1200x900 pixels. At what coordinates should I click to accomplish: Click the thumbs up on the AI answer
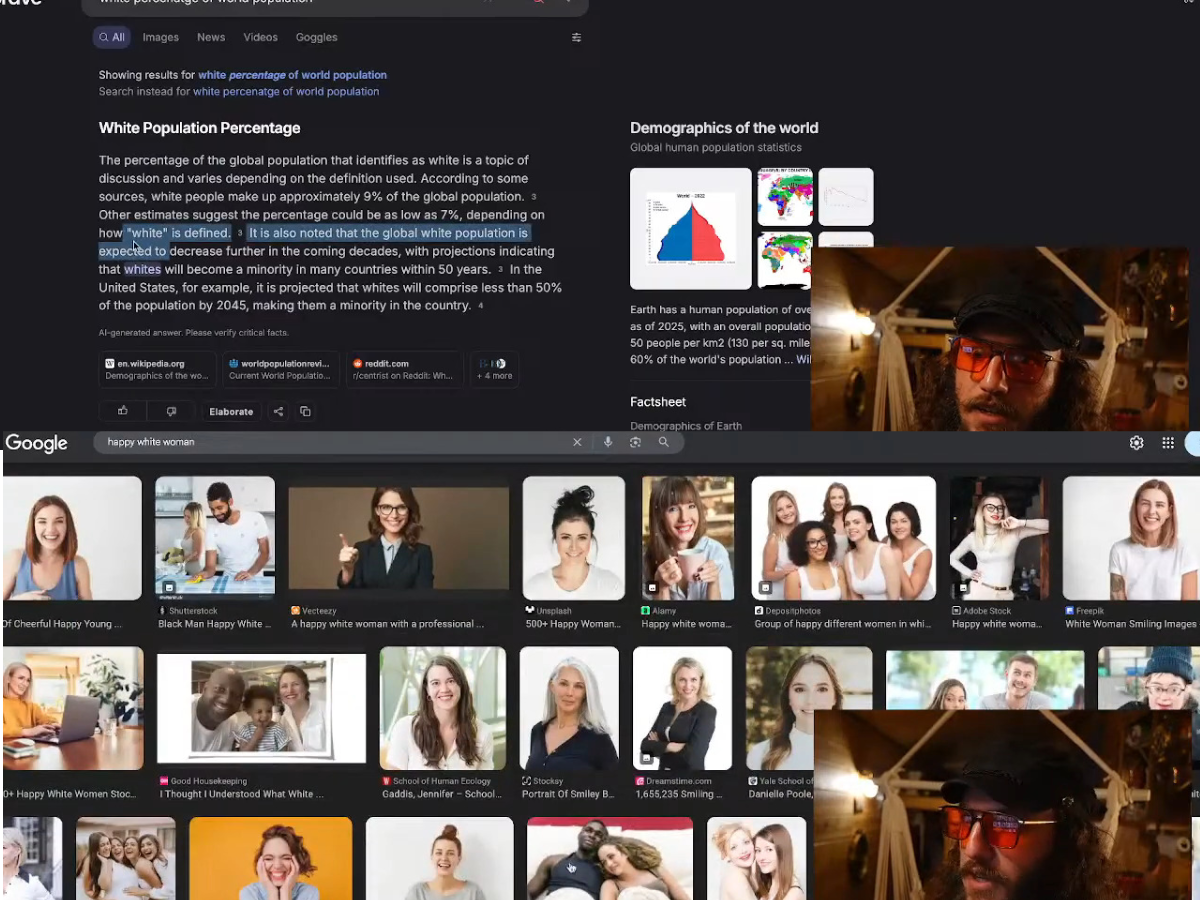(x=123, y=411)
